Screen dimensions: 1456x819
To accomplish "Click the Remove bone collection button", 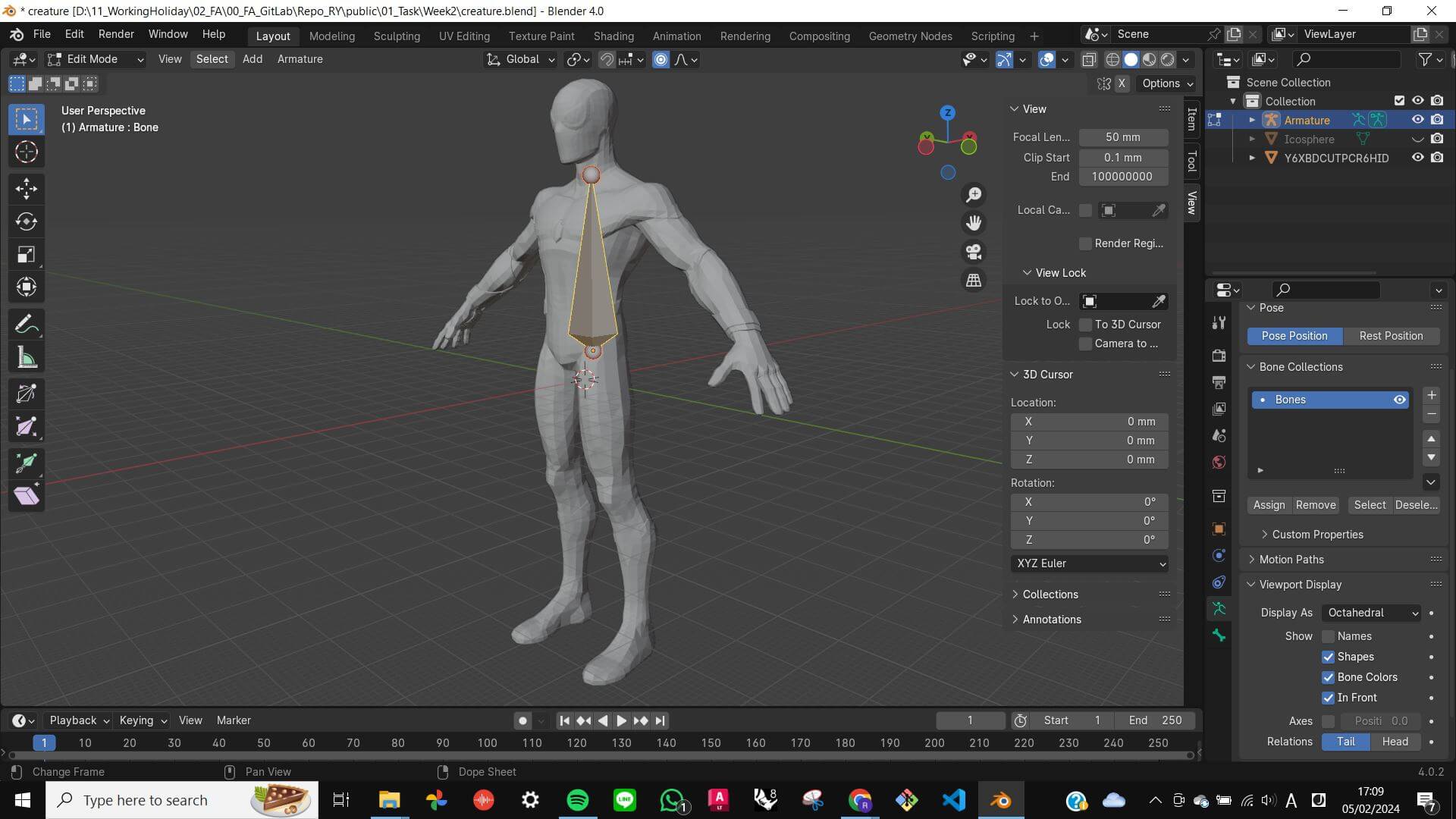I will 1316,505.
